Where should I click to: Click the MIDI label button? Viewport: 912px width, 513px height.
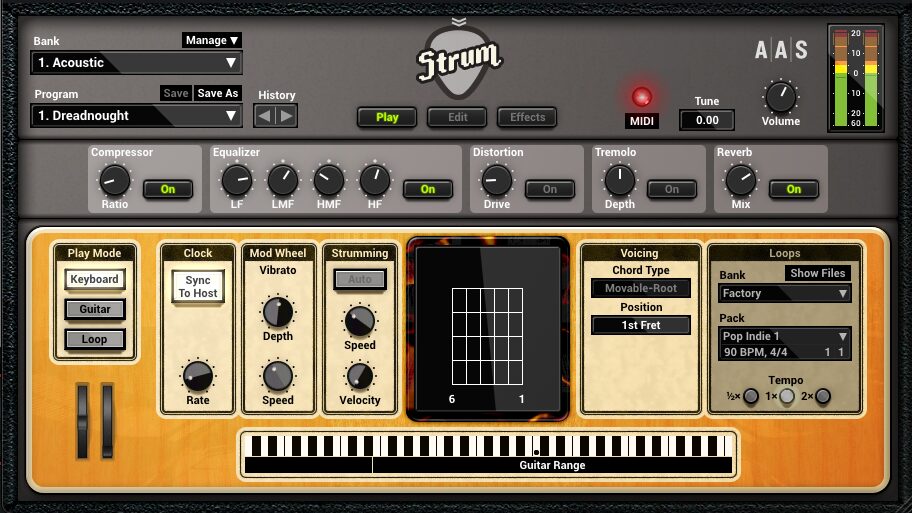(x=642, y=121)
